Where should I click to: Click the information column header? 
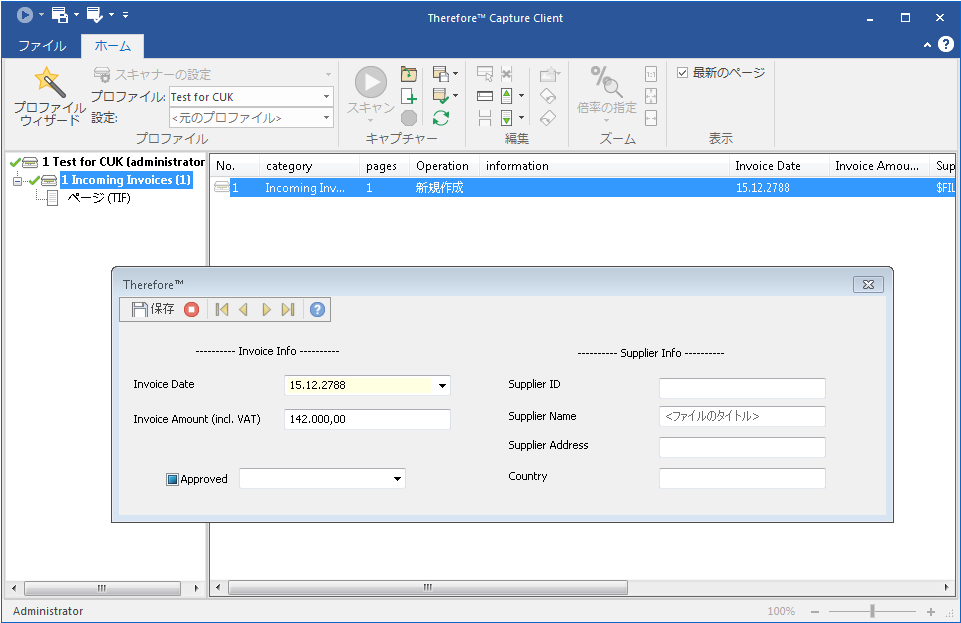604,166
